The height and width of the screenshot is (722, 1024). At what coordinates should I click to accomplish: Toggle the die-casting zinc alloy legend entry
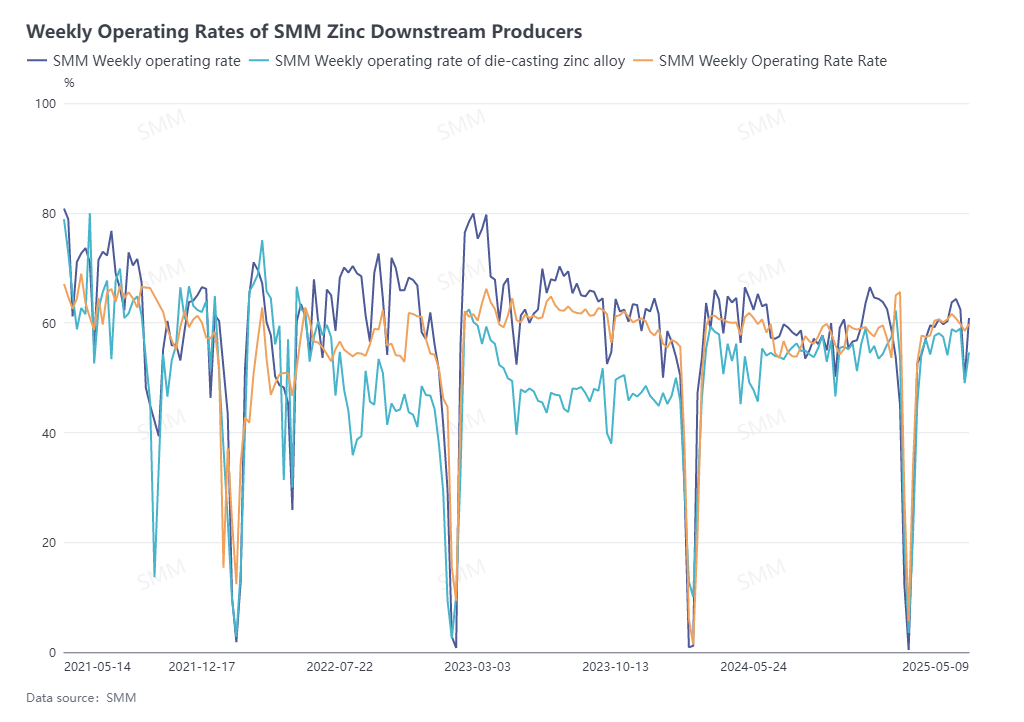click(x=438, y=61)
